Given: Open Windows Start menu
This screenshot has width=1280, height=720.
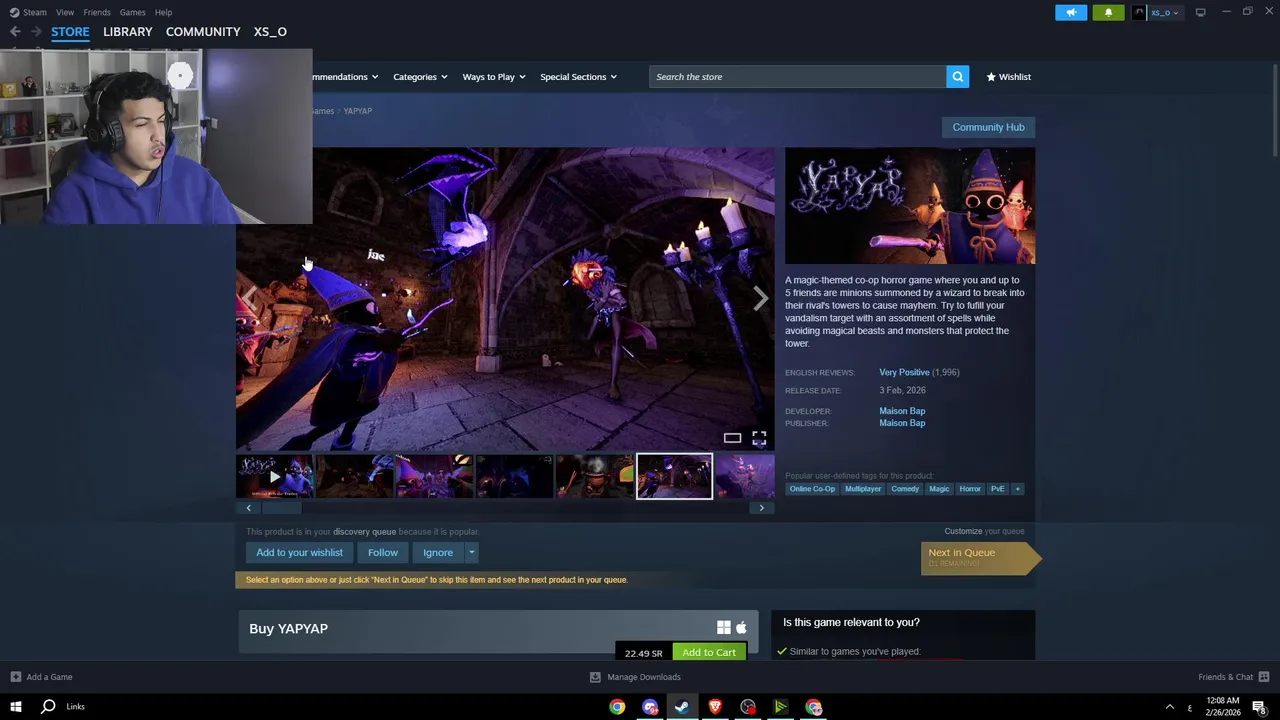Looking at the screenshot, I should pos(16,706).
